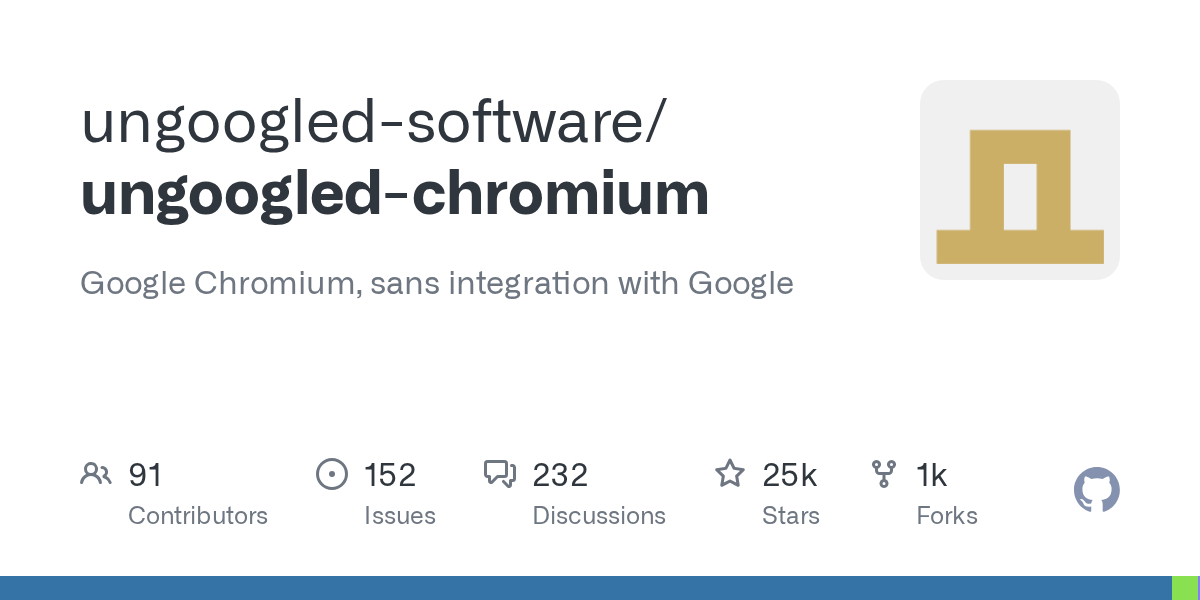This screenshot has height=600, width=1200.
Task: Click the 91 contributors count
Action: pos(145,475)
